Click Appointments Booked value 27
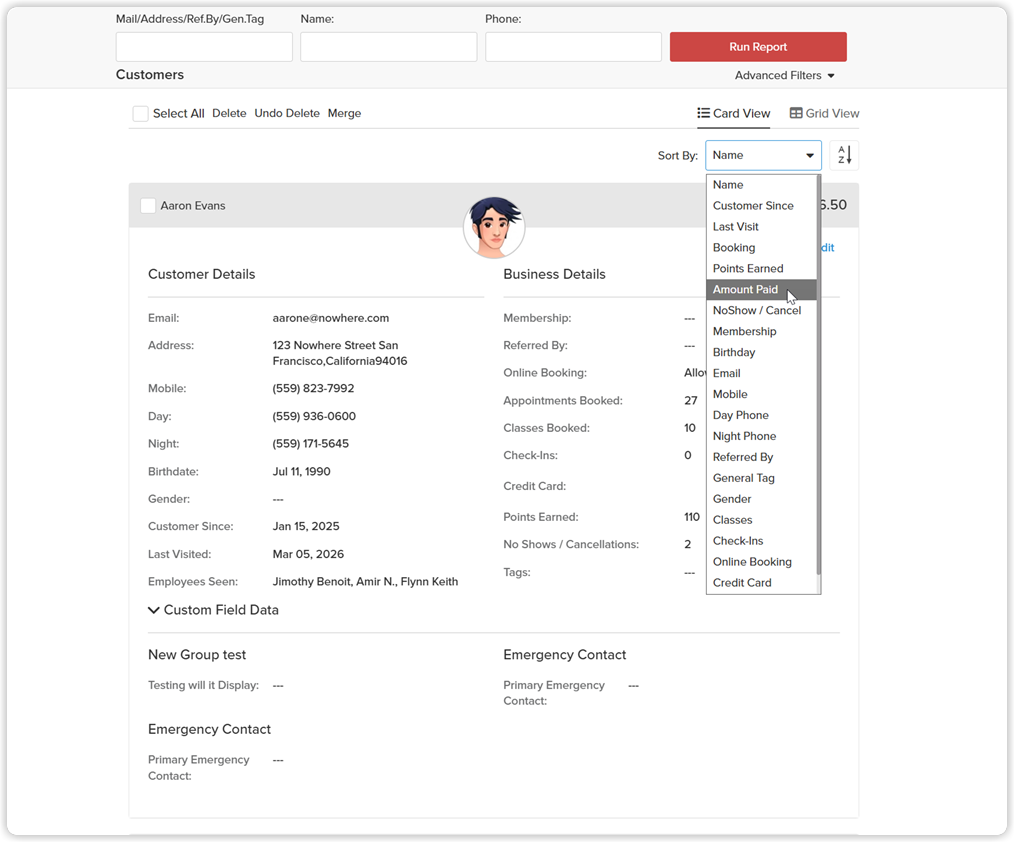Screen dimensions: 1015x843 [x=691, y=401]
